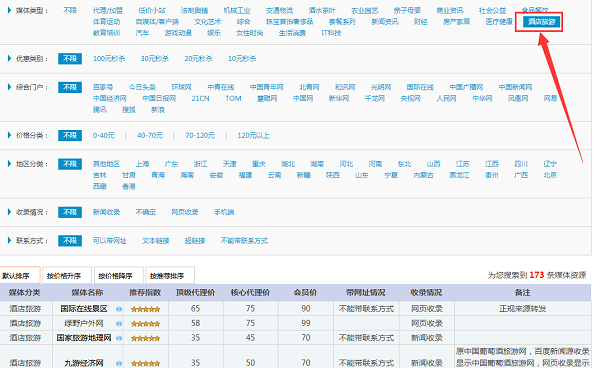Select the 人民网 portal
The image size is (600, 368).
[446, 98]
